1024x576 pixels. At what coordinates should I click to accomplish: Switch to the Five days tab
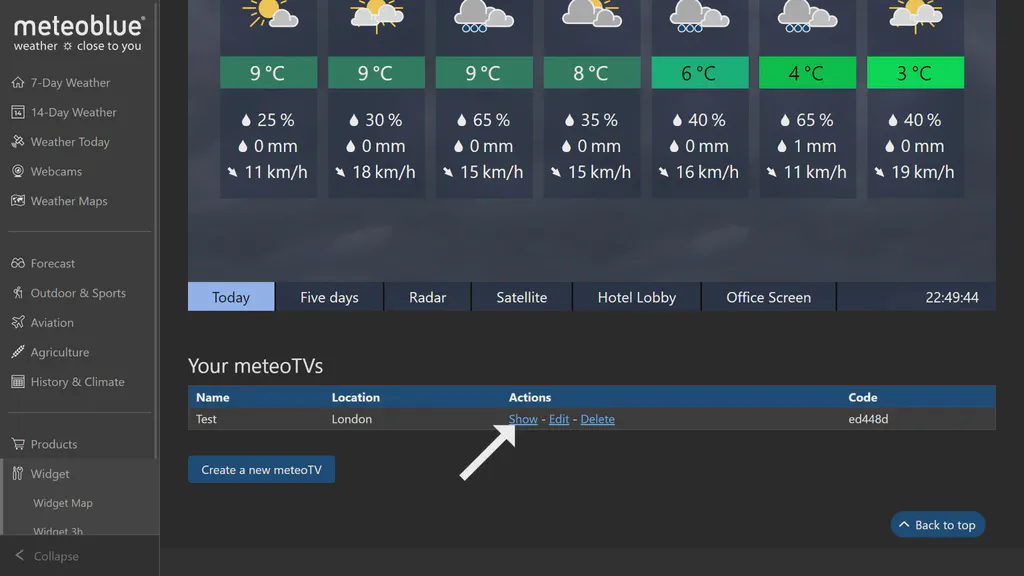[x=329, y=297]
